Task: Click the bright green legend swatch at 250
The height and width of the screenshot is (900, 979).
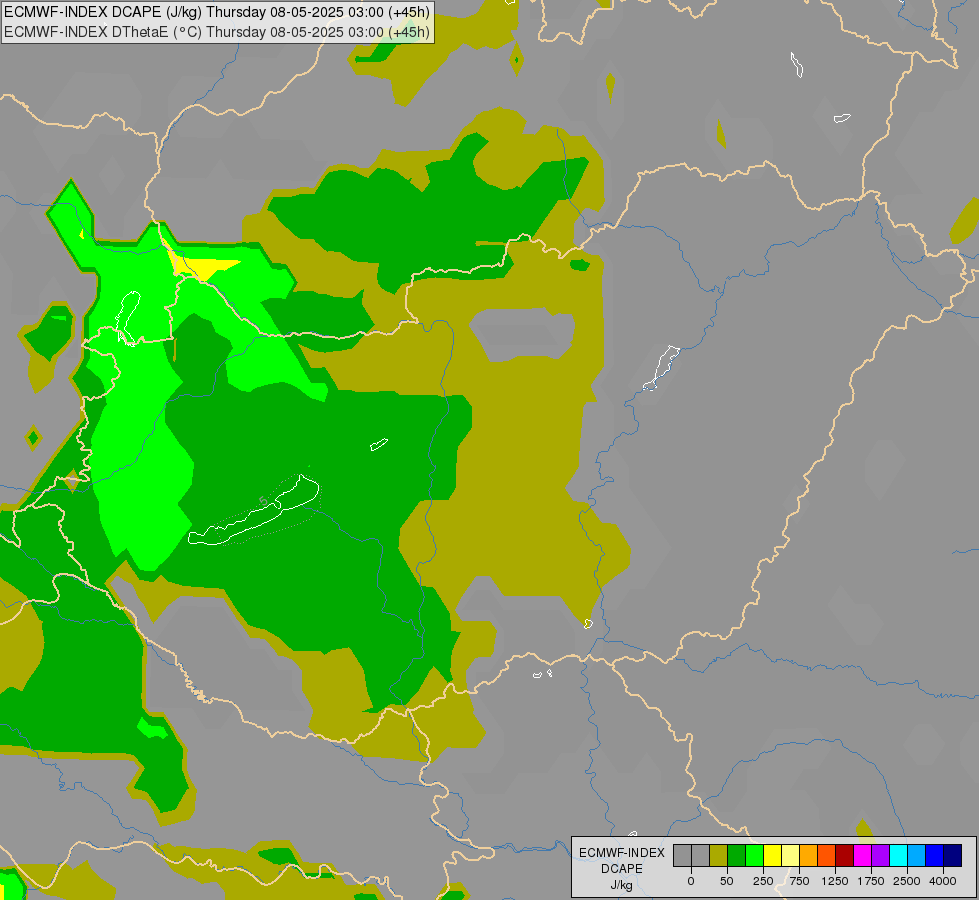Action: (754, 855)
